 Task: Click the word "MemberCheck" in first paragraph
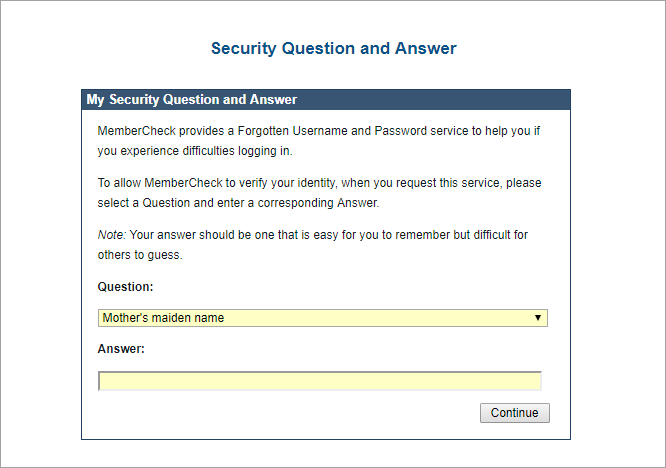[136, 131]
